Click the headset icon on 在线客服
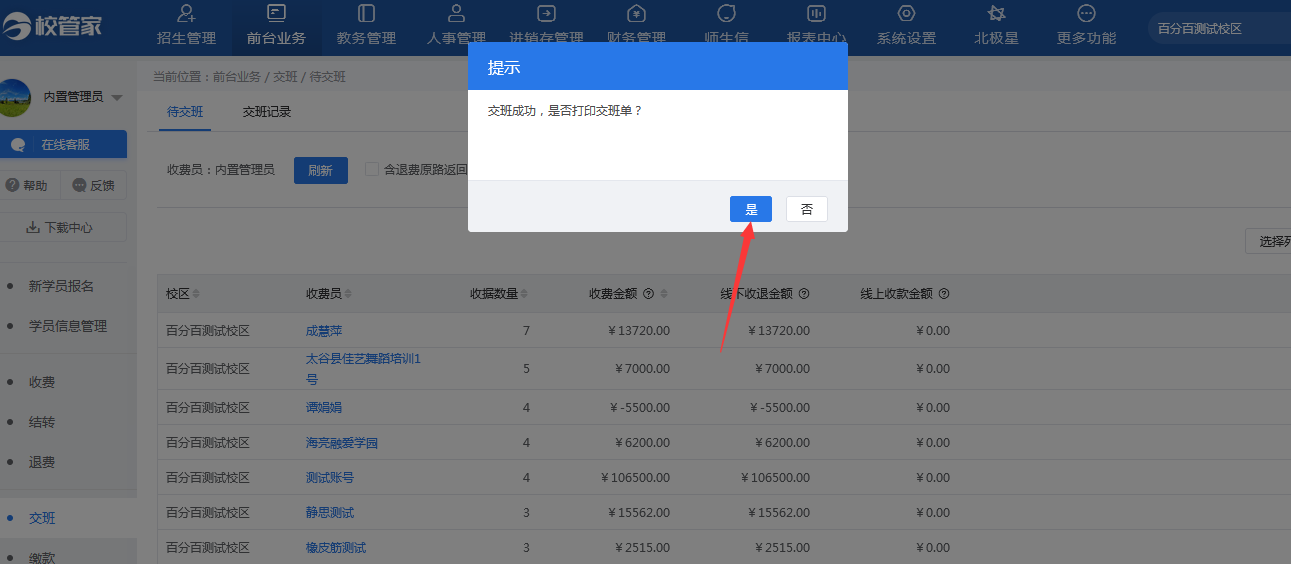This screenshot has height=564, width=1291. click(18, 145)
